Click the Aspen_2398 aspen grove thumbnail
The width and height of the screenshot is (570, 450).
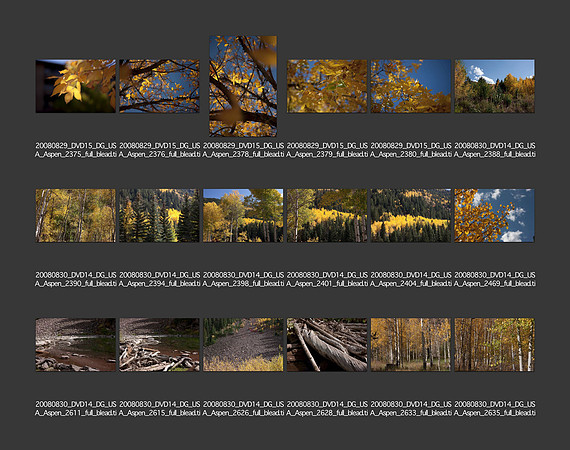click(x=243, y=216)
